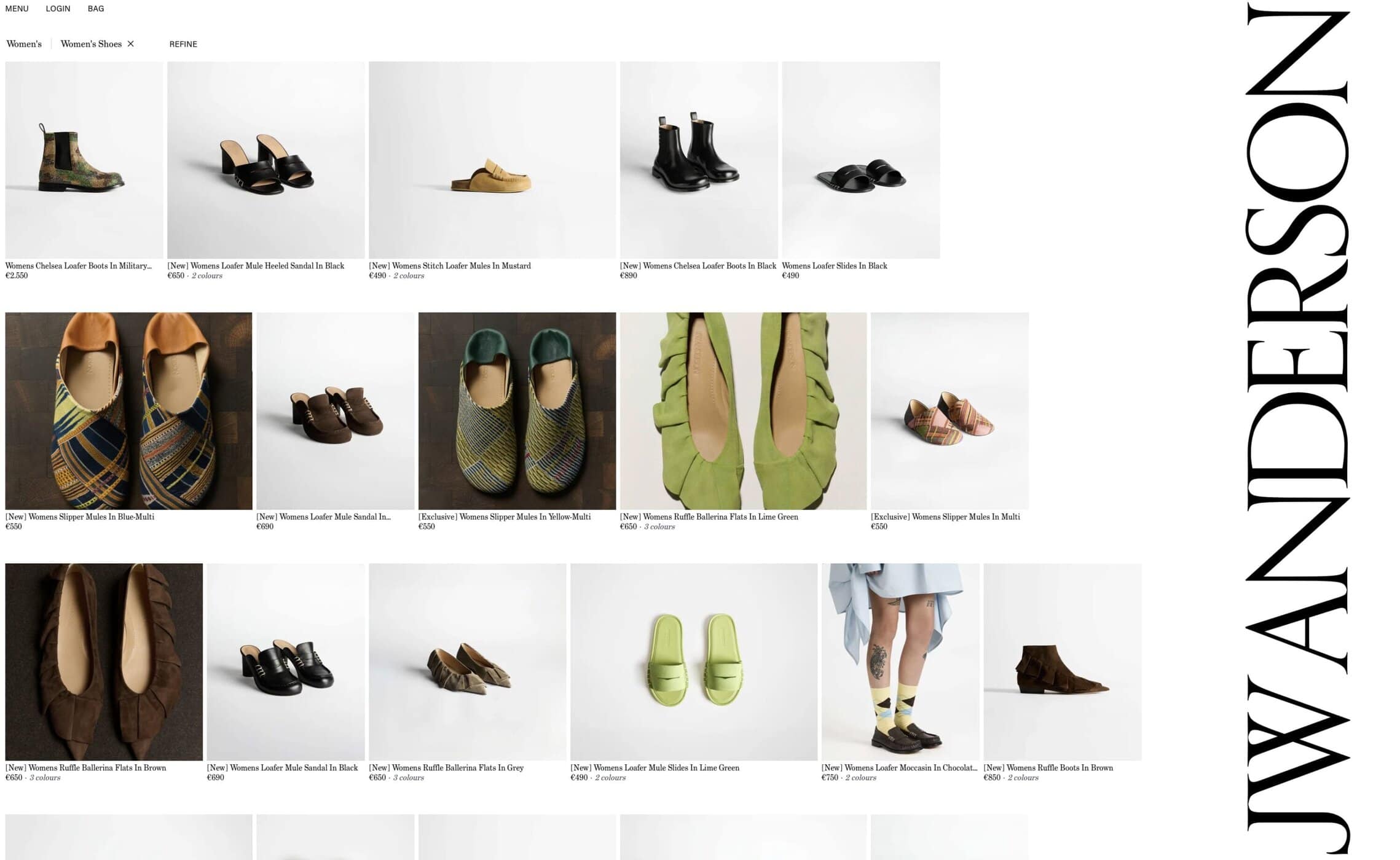The height and width of the screenshot is (860, 1400).
Task: Go to the Women's category breadcrumb
Action: 24,44
